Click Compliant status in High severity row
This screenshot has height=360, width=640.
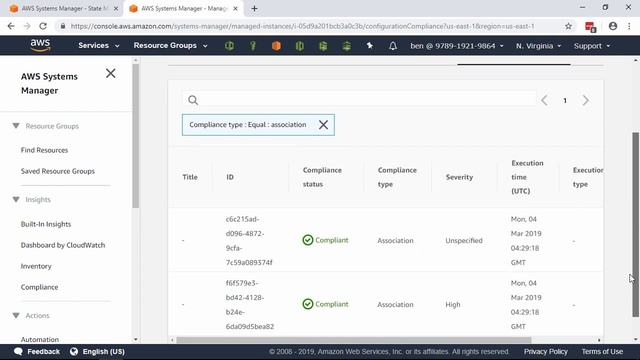[x=325, y=304]
